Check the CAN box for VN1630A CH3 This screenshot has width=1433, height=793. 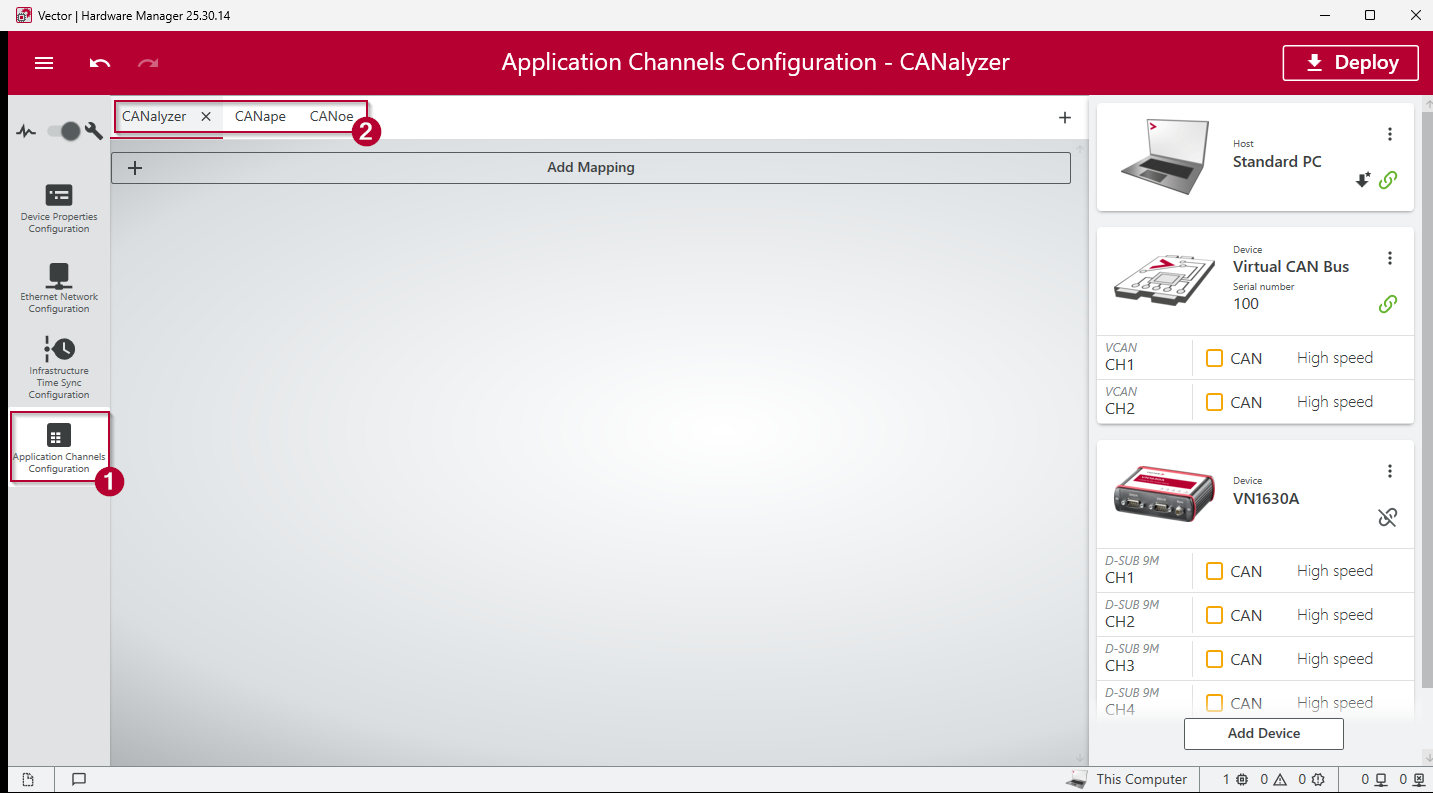pyautogui.click(x=1214, y=659)
